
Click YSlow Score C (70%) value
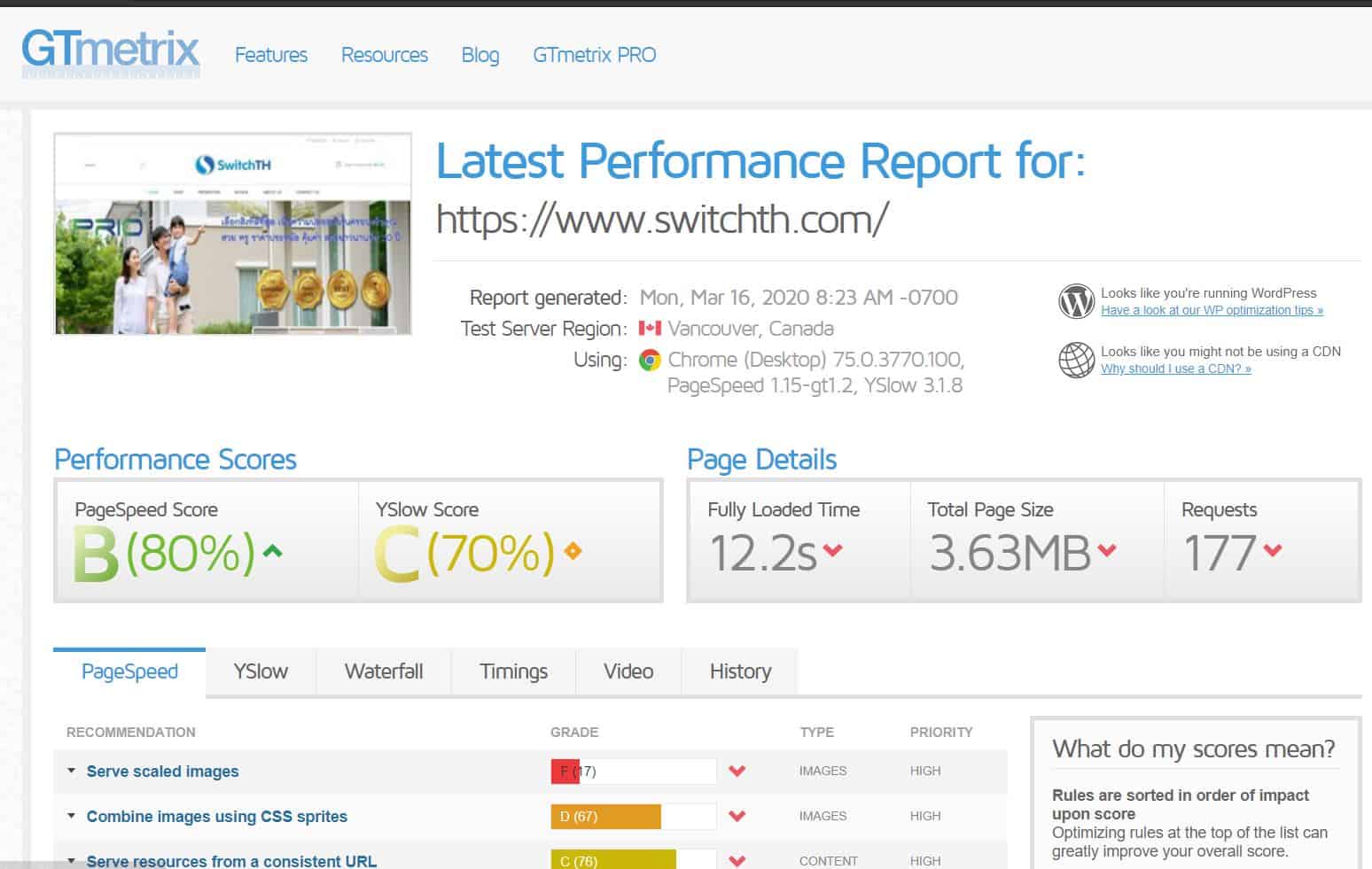(x=464, y=554)
